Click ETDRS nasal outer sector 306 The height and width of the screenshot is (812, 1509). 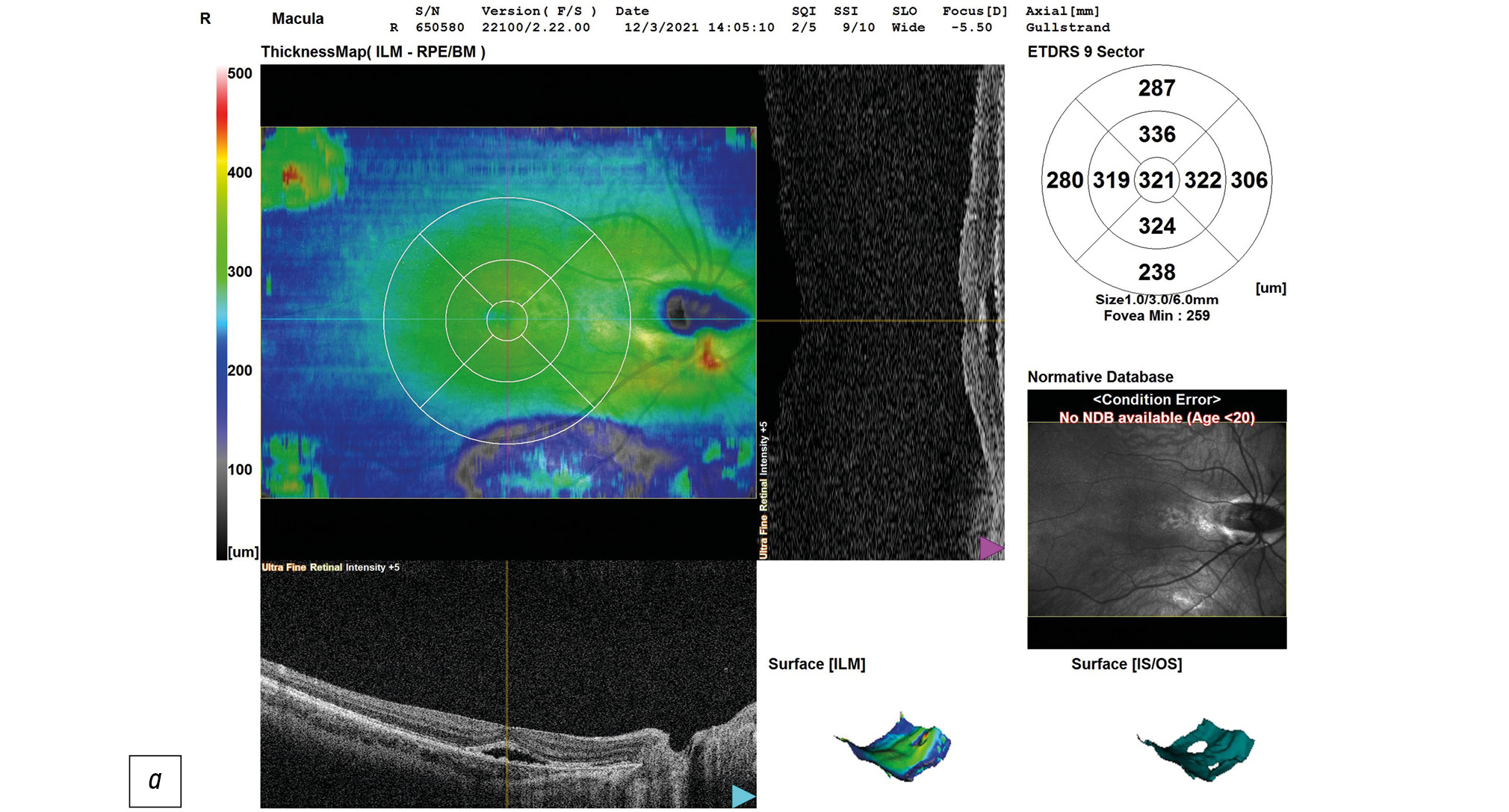1249,180
